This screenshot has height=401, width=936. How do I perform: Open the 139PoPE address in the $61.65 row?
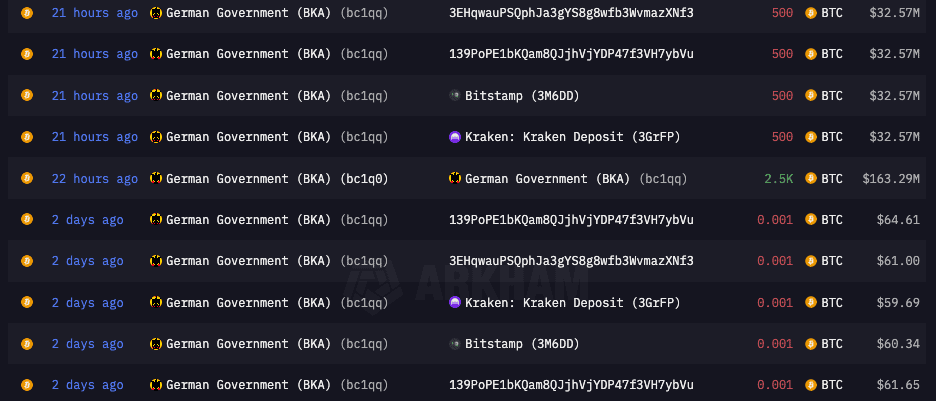pos(571,385)
